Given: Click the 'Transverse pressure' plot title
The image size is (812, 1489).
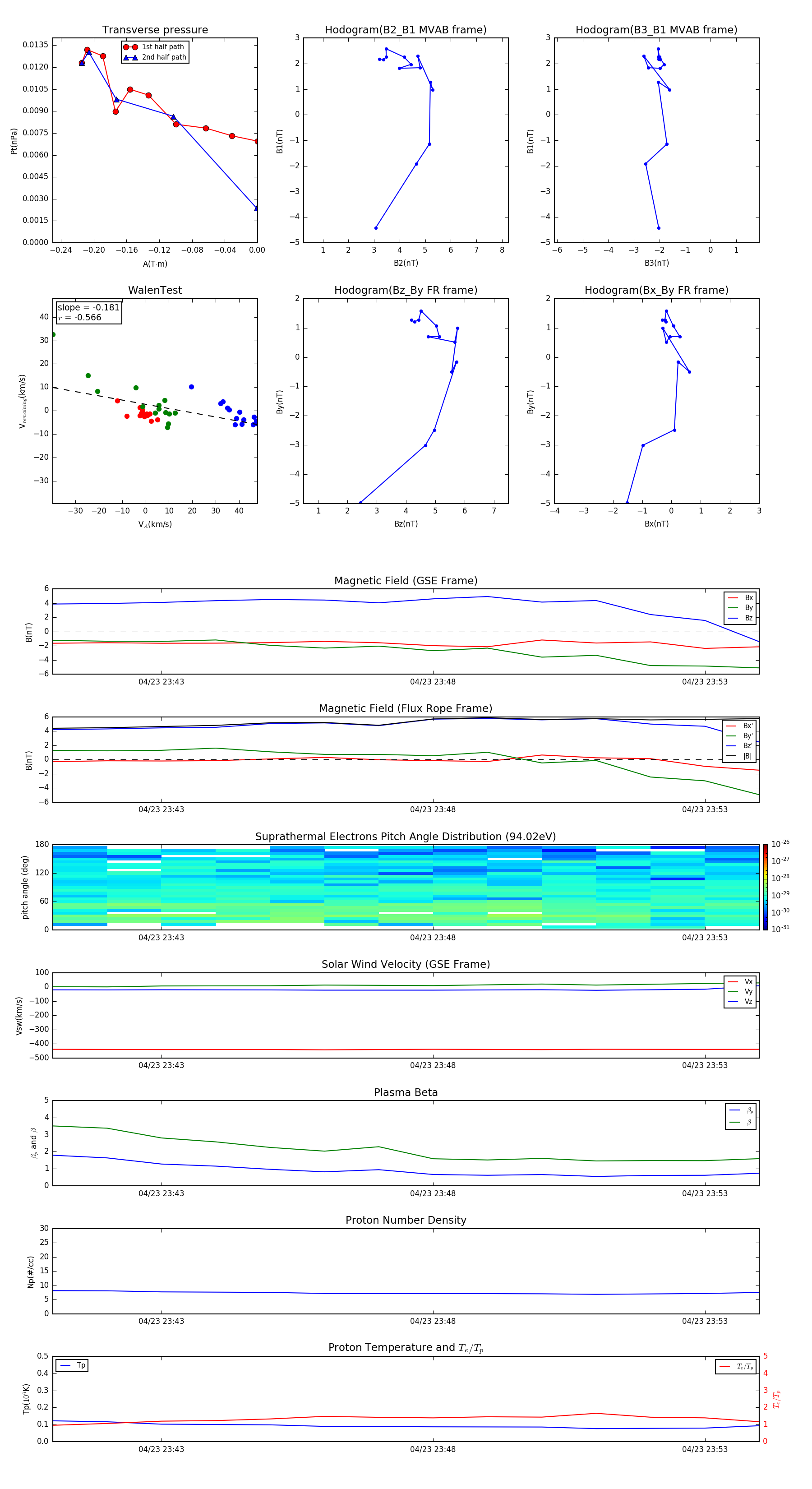Looking at the screenshot, I should coord(155,30).
